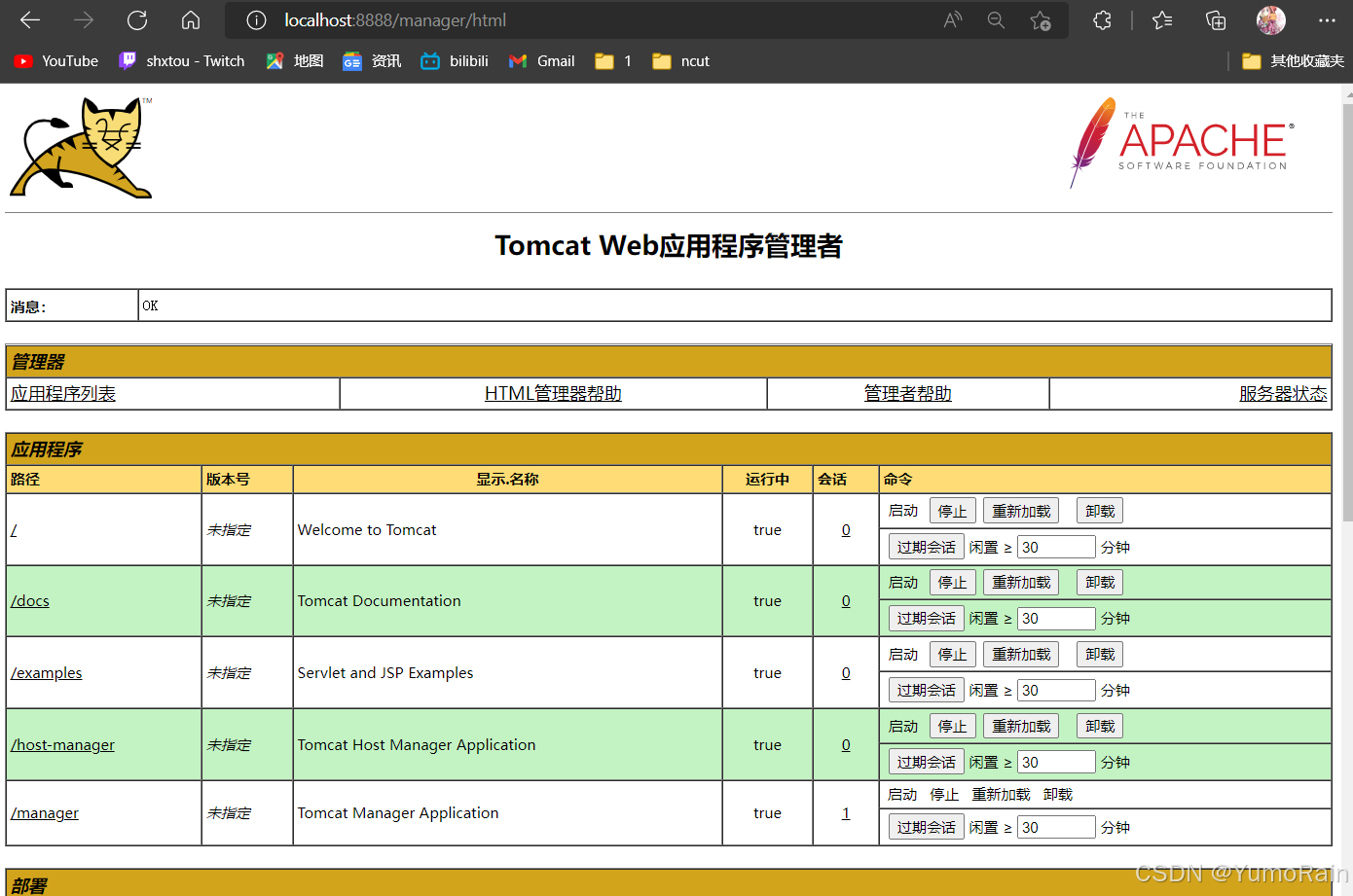
Task: Click the profile avatar picture
Action: (1271, 20)
